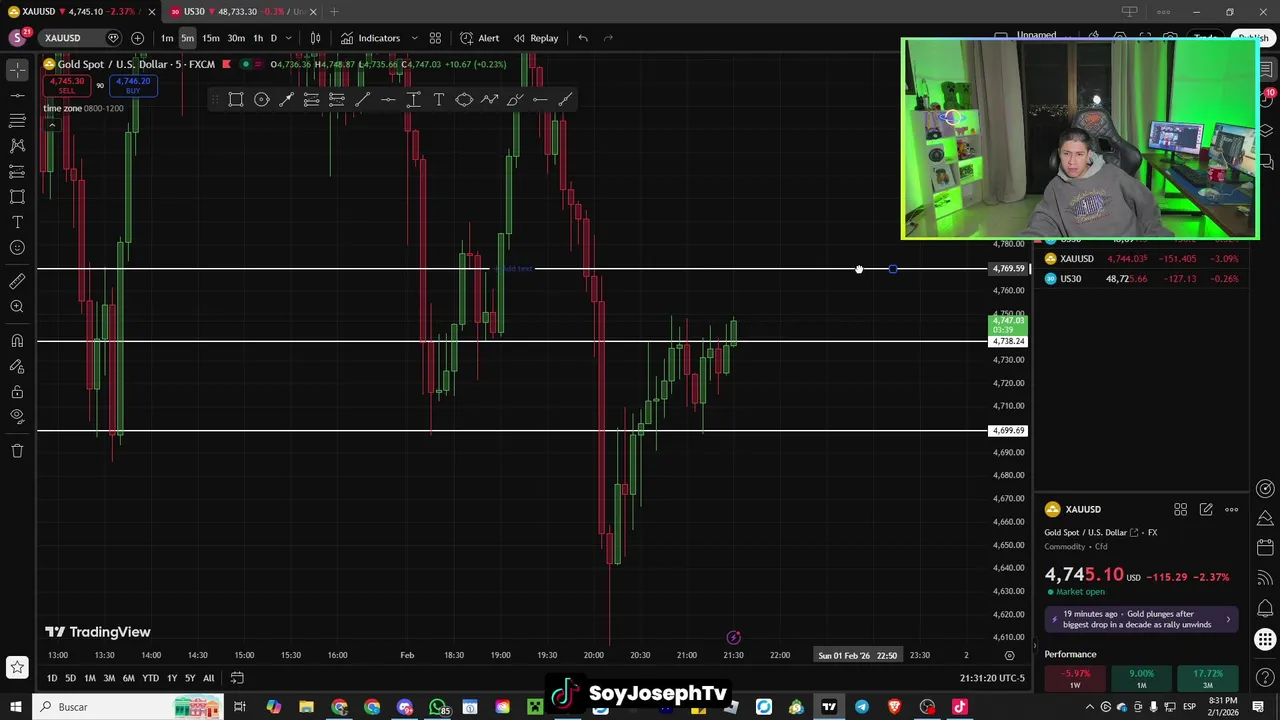The width and height of the screenshot is (1280, 720).
Task: Expand the Indicators favorites dropdown arrow
Action: coord(414,38)
